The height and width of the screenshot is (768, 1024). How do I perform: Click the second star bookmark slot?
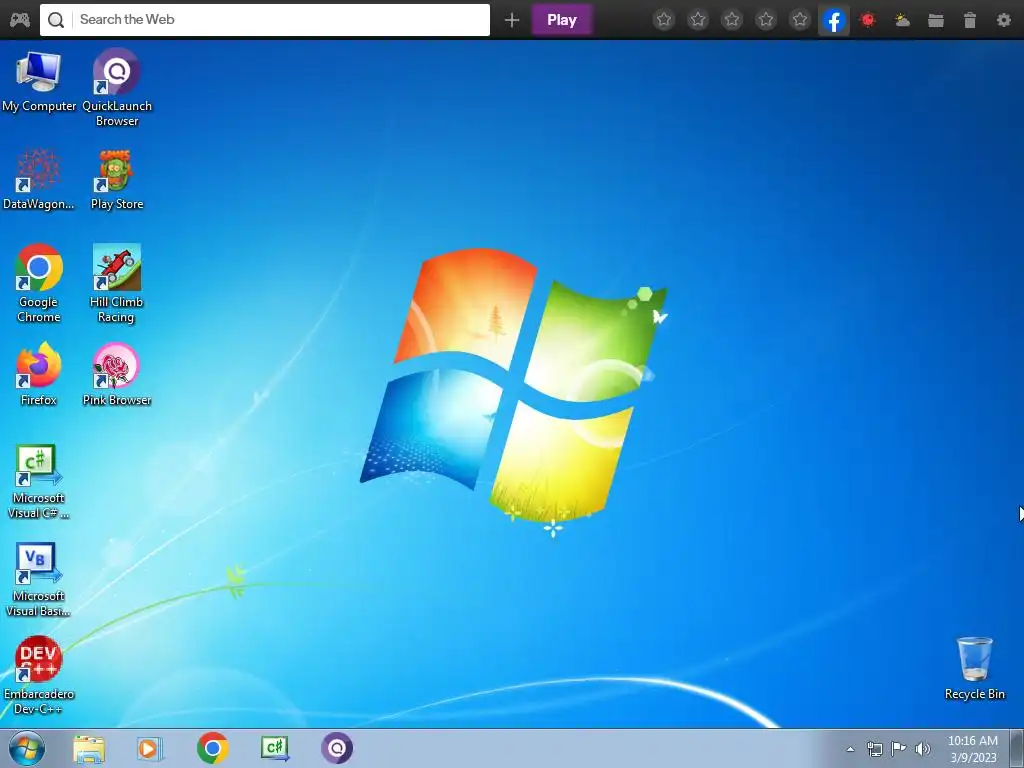pos(698,20)
